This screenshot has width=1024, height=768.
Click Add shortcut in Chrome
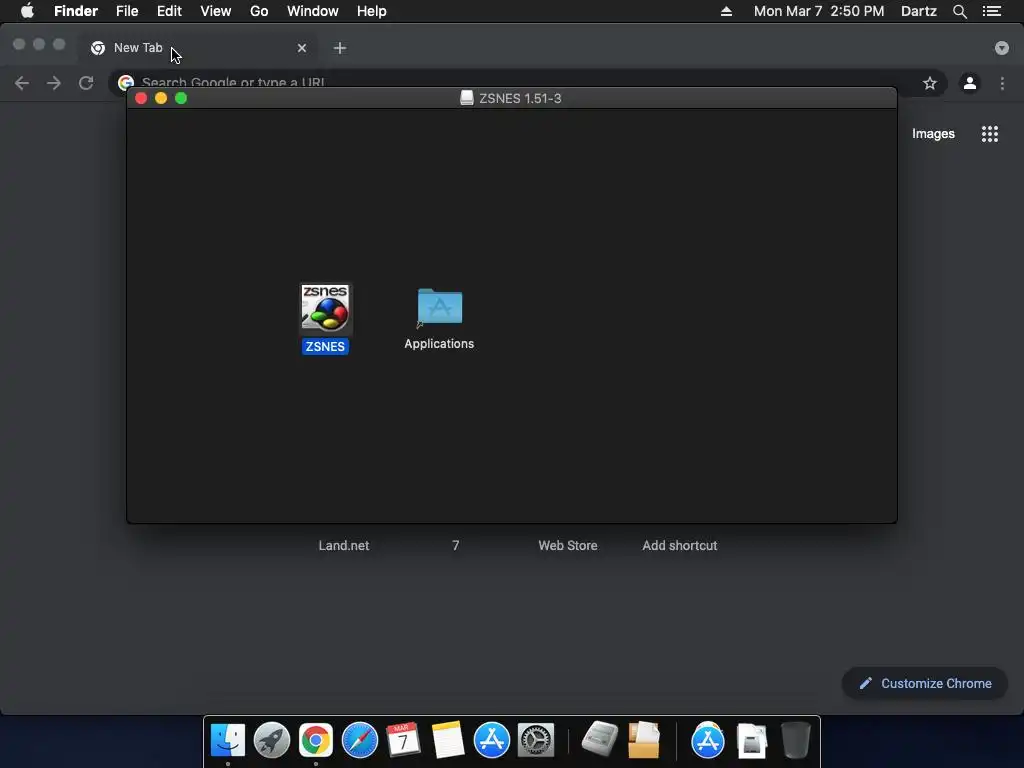pos(680,545)
